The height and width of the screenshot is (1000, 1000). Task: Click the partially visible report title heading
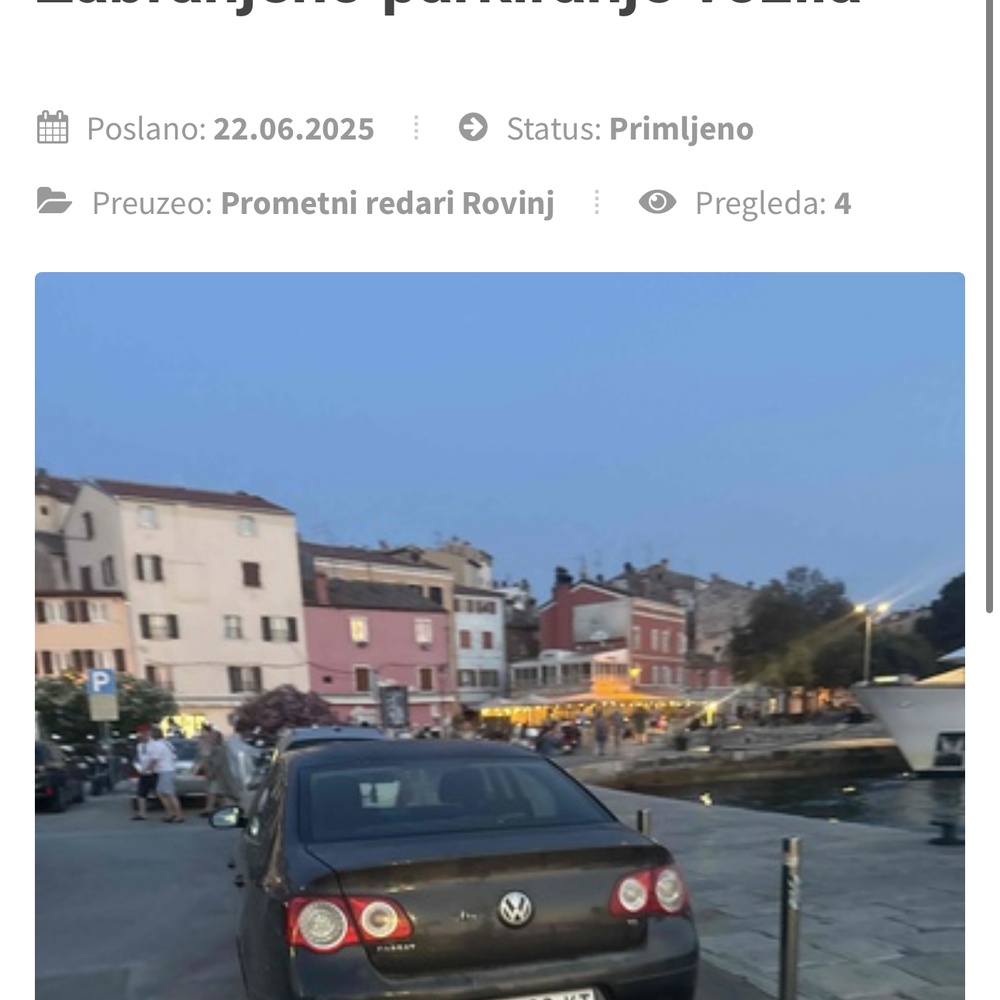[448, 6]
